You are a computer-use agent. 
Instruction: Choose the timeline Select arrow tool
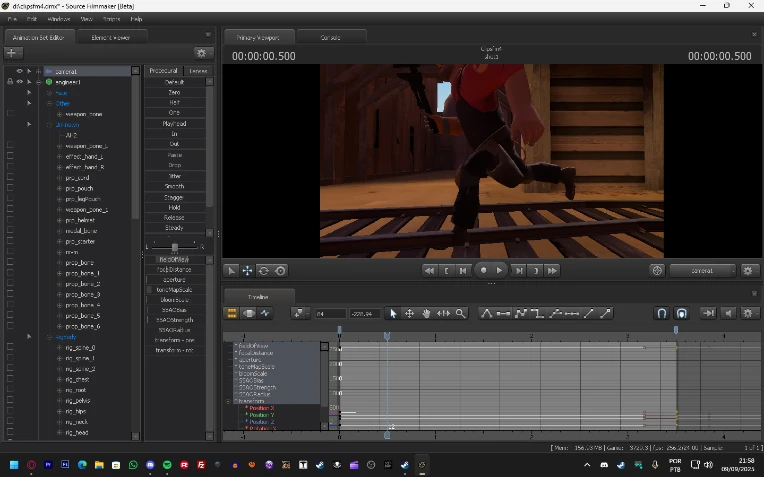(393, 313)
